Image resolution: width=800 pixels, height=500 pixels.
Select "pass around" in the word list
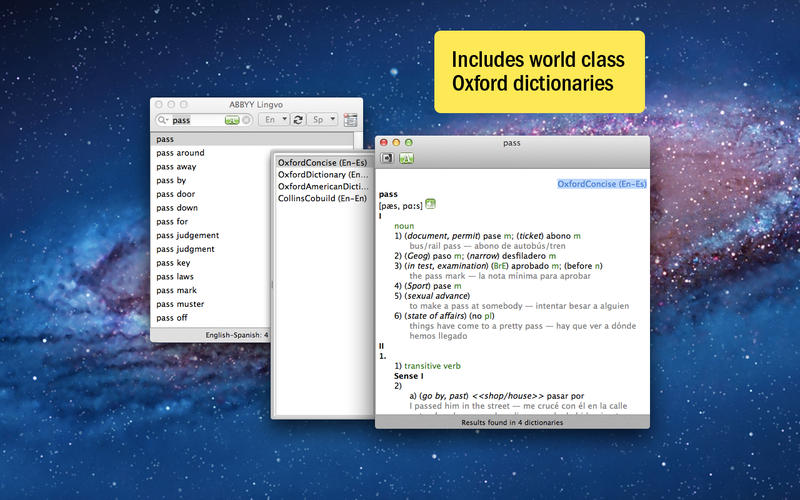tap(181, 153)
